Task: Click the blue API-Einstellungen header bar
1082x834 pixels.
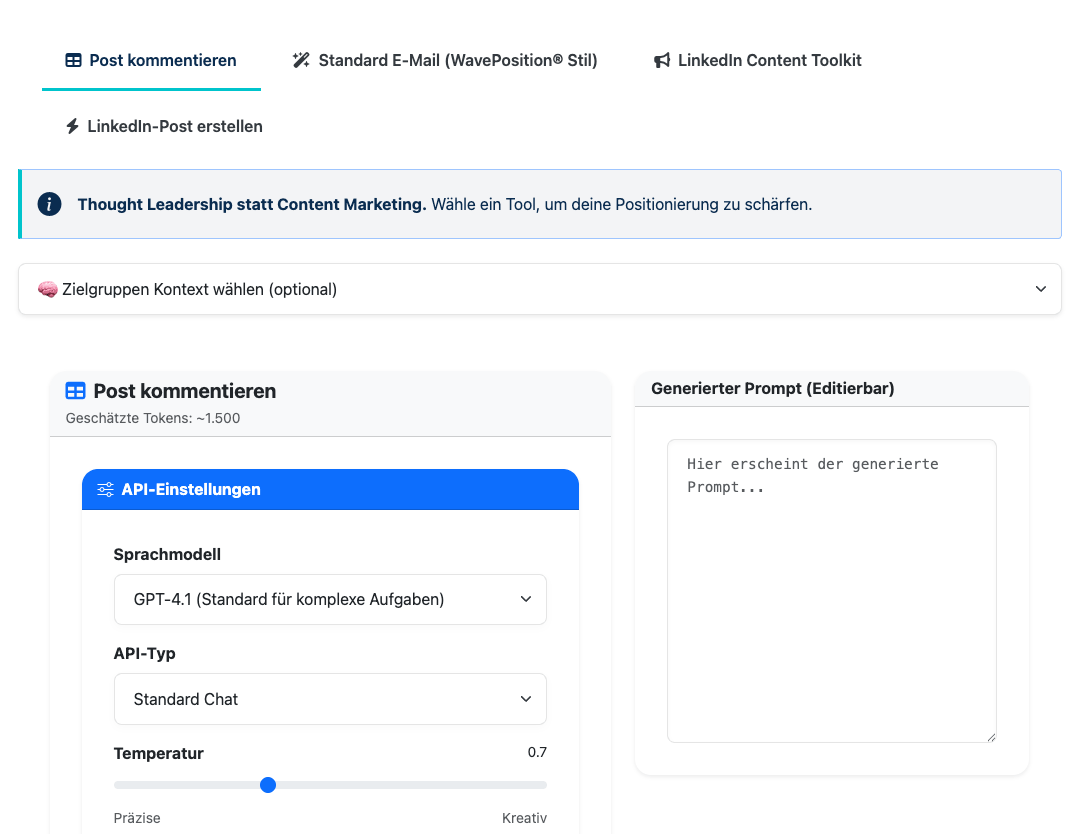Action: (330, 489)
